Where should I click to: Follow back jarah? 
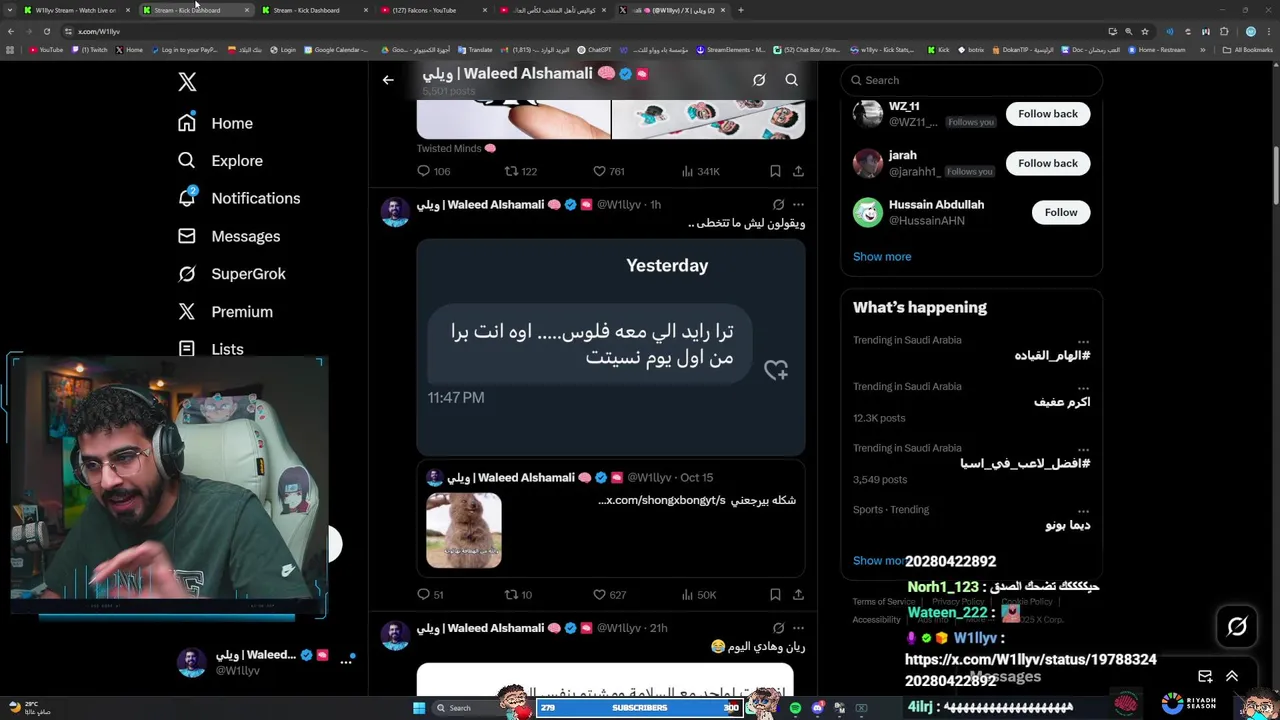pos(1048,163)
